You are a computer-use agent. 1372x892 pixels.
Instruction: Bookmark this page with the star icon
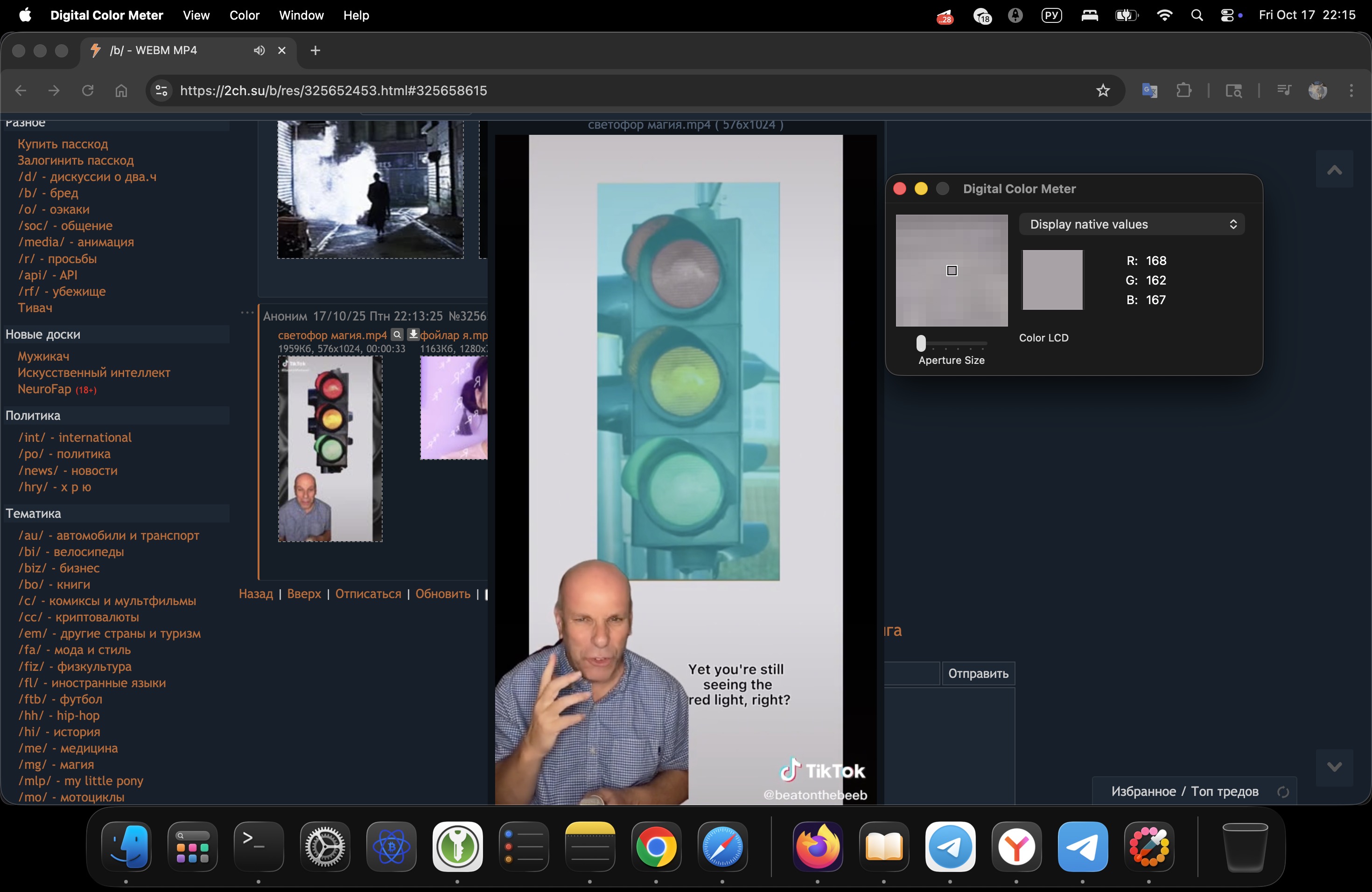(x=1103, y=91)
